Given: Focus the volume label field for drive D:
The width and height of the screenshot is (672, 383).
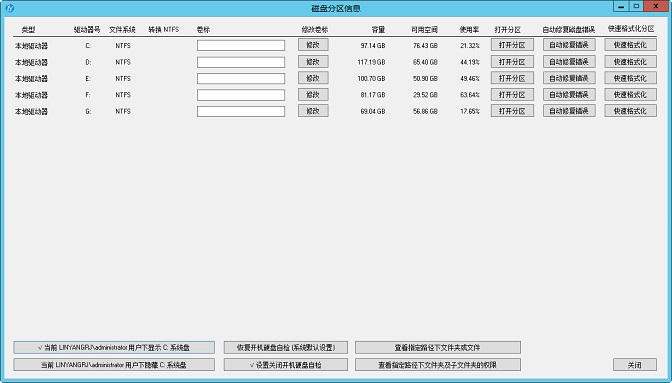Looking at the screenshot, I should [241, 62].
